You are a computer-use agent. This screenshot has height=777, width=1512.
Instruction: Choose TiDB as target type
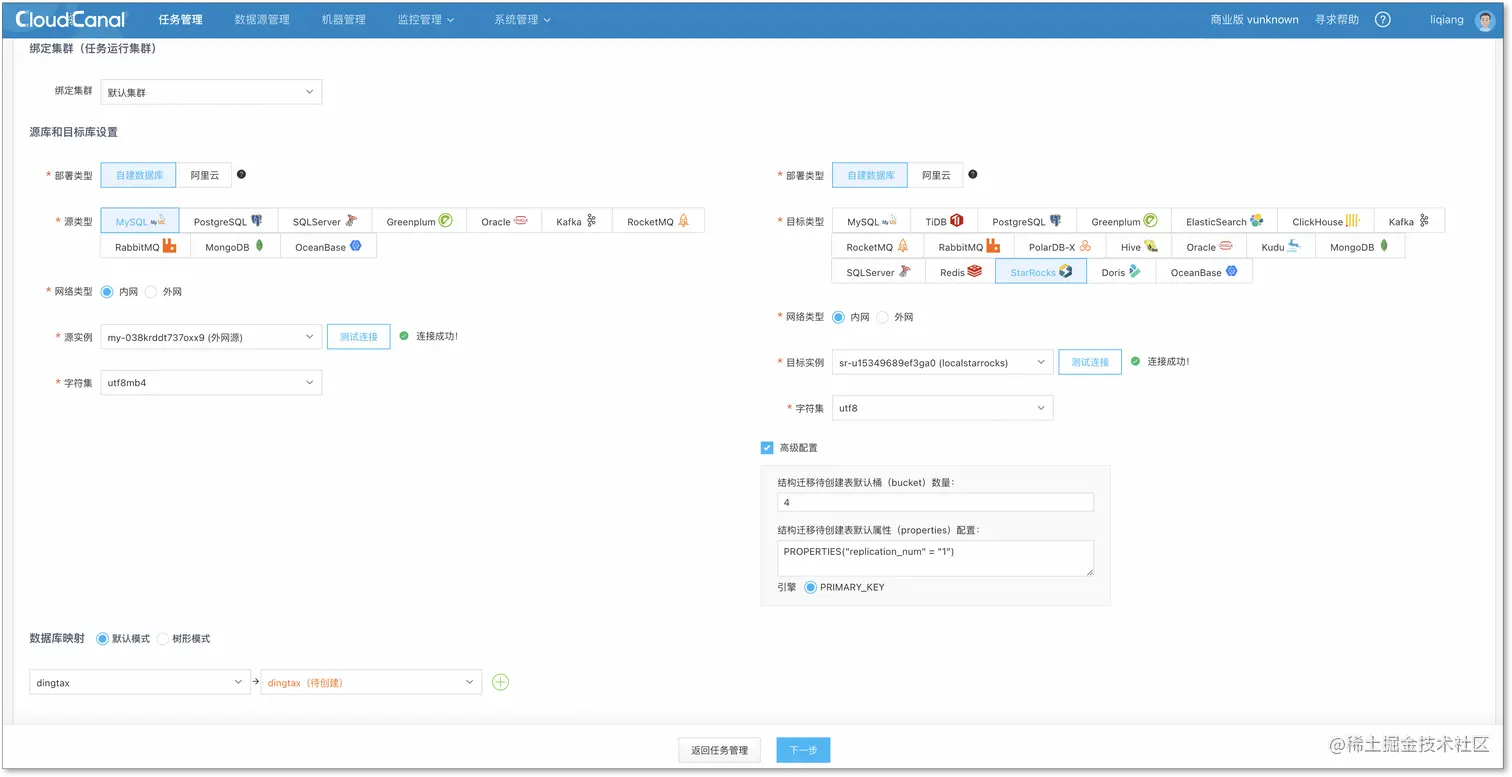point(944,221)
